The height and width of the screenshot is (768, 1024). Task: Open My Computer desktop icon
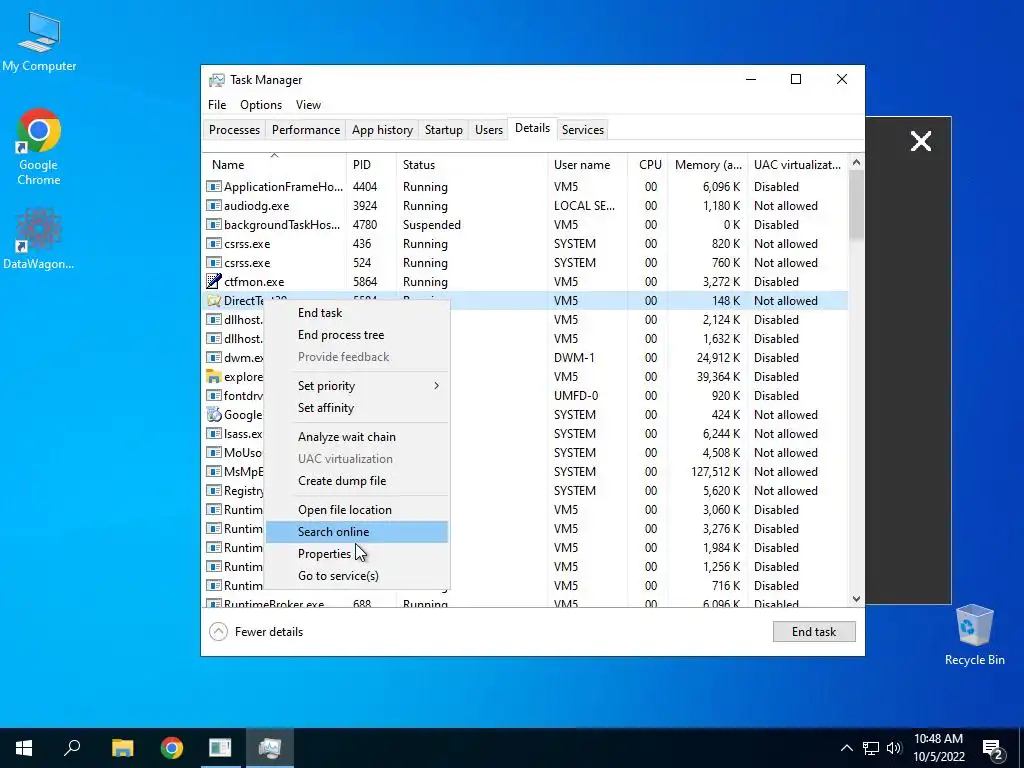tap(39, 42)
